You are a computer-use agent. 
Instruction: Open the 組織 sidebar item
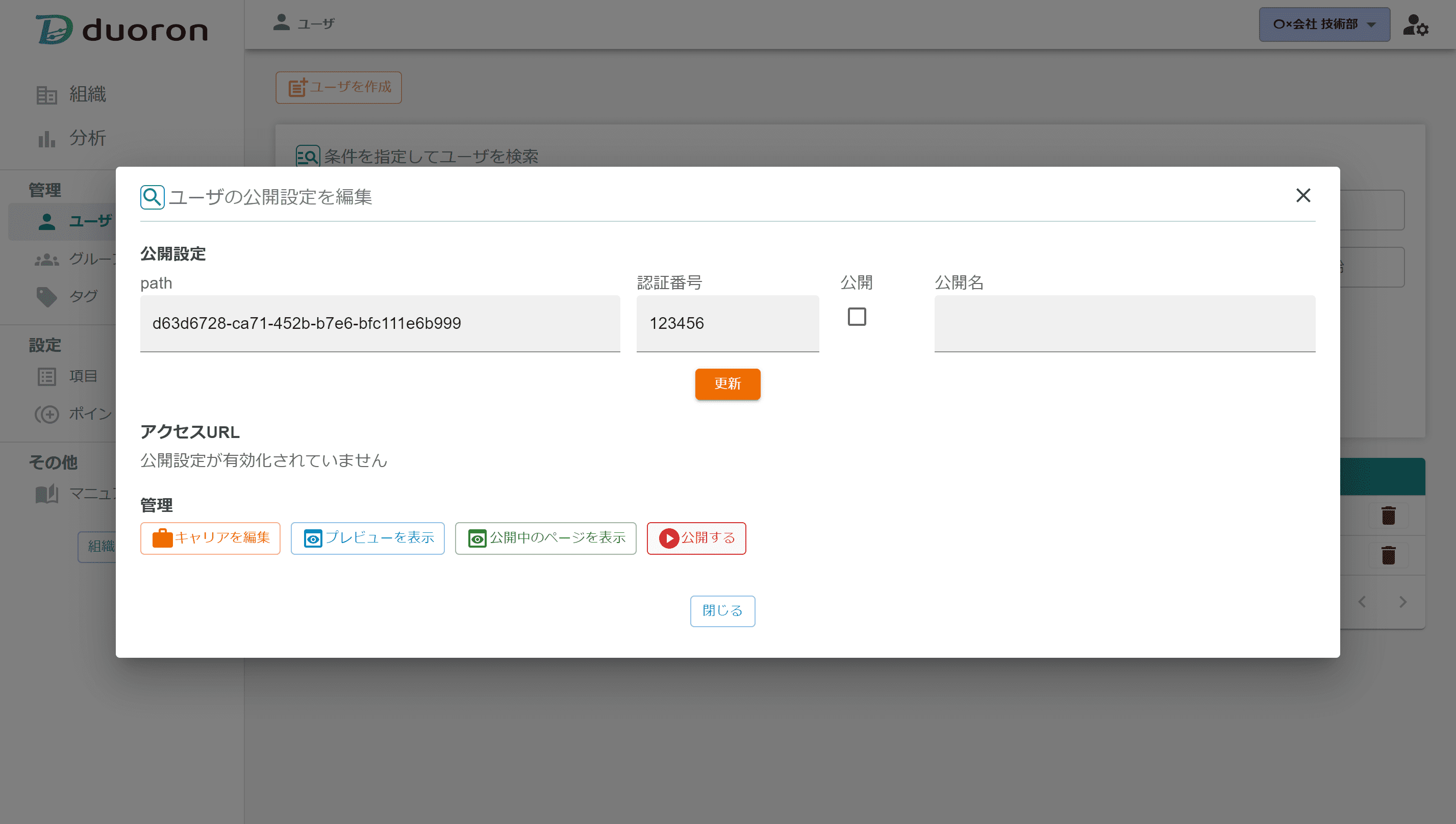(x=71, y=94)
